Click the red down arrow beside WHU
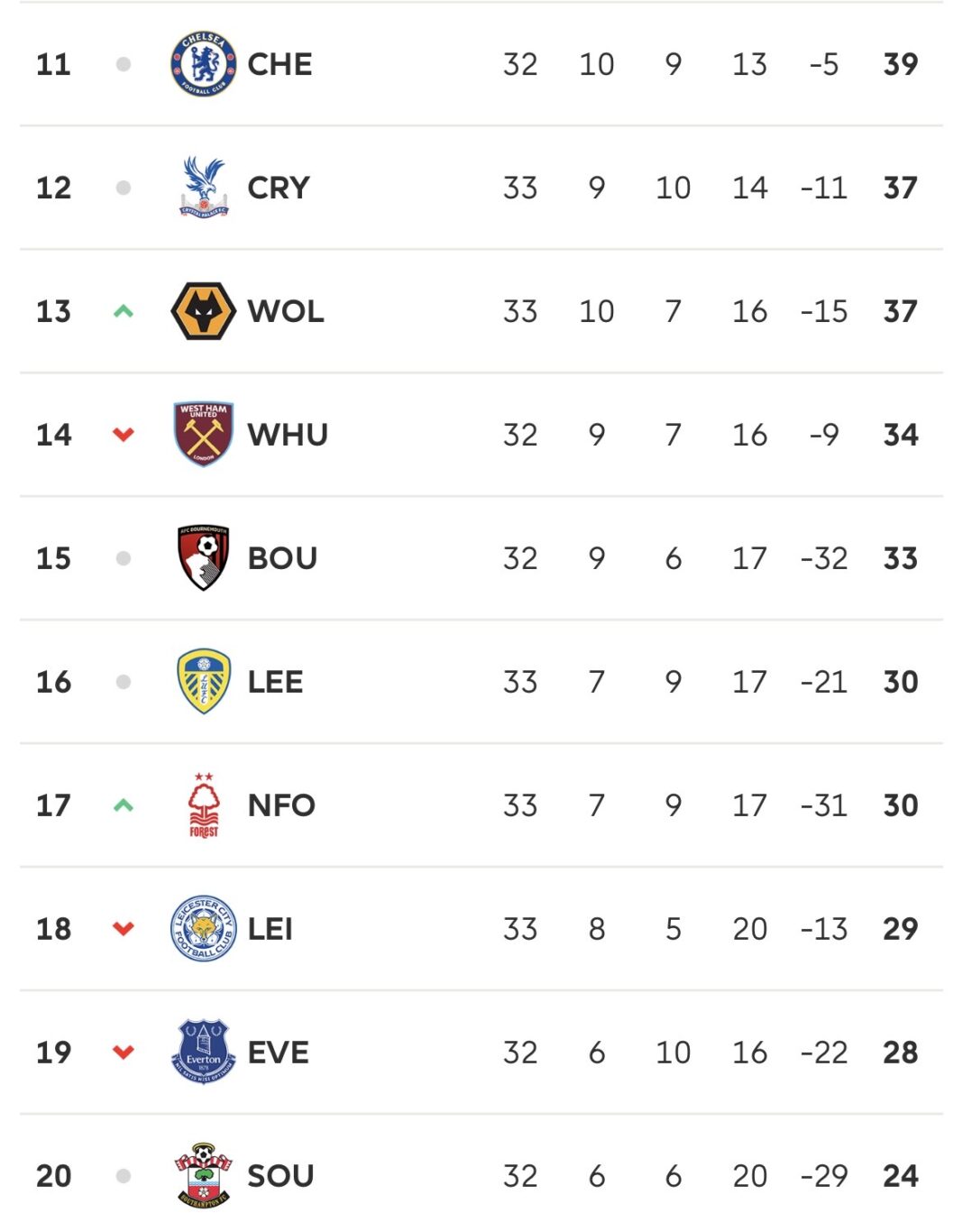963x1232 pixels. (124, 435)
